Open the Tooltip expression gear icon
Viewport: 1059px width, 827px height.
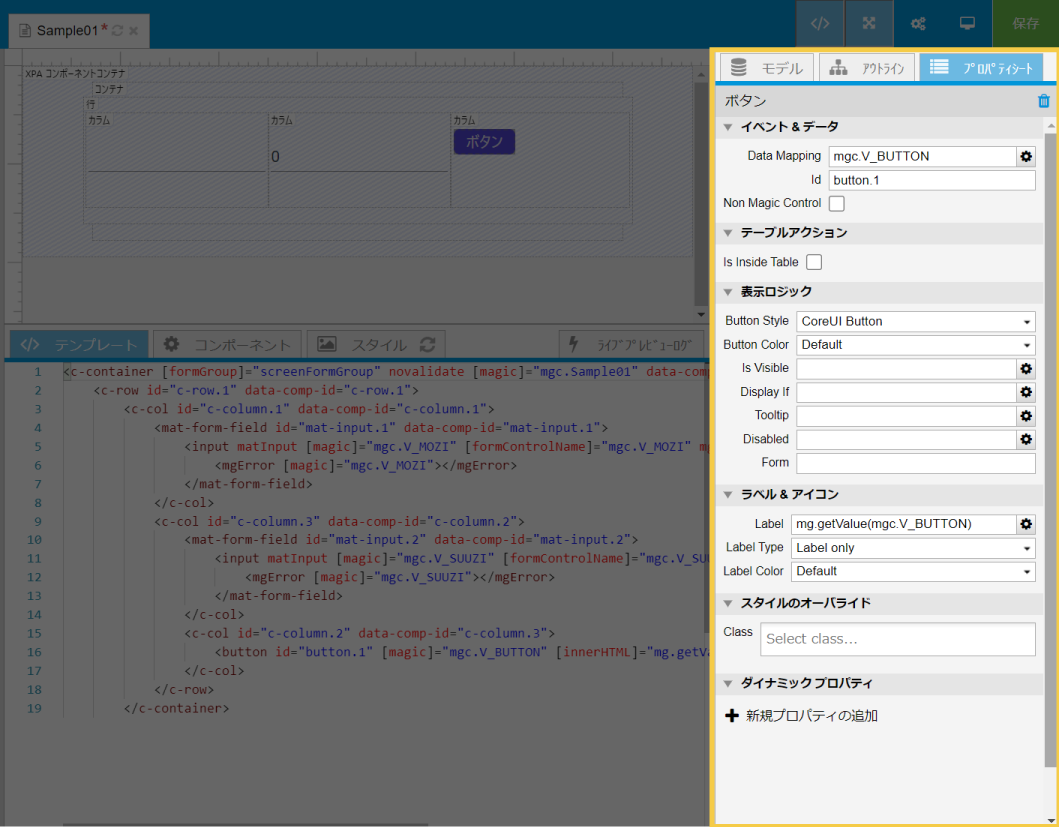[1026, 415]
